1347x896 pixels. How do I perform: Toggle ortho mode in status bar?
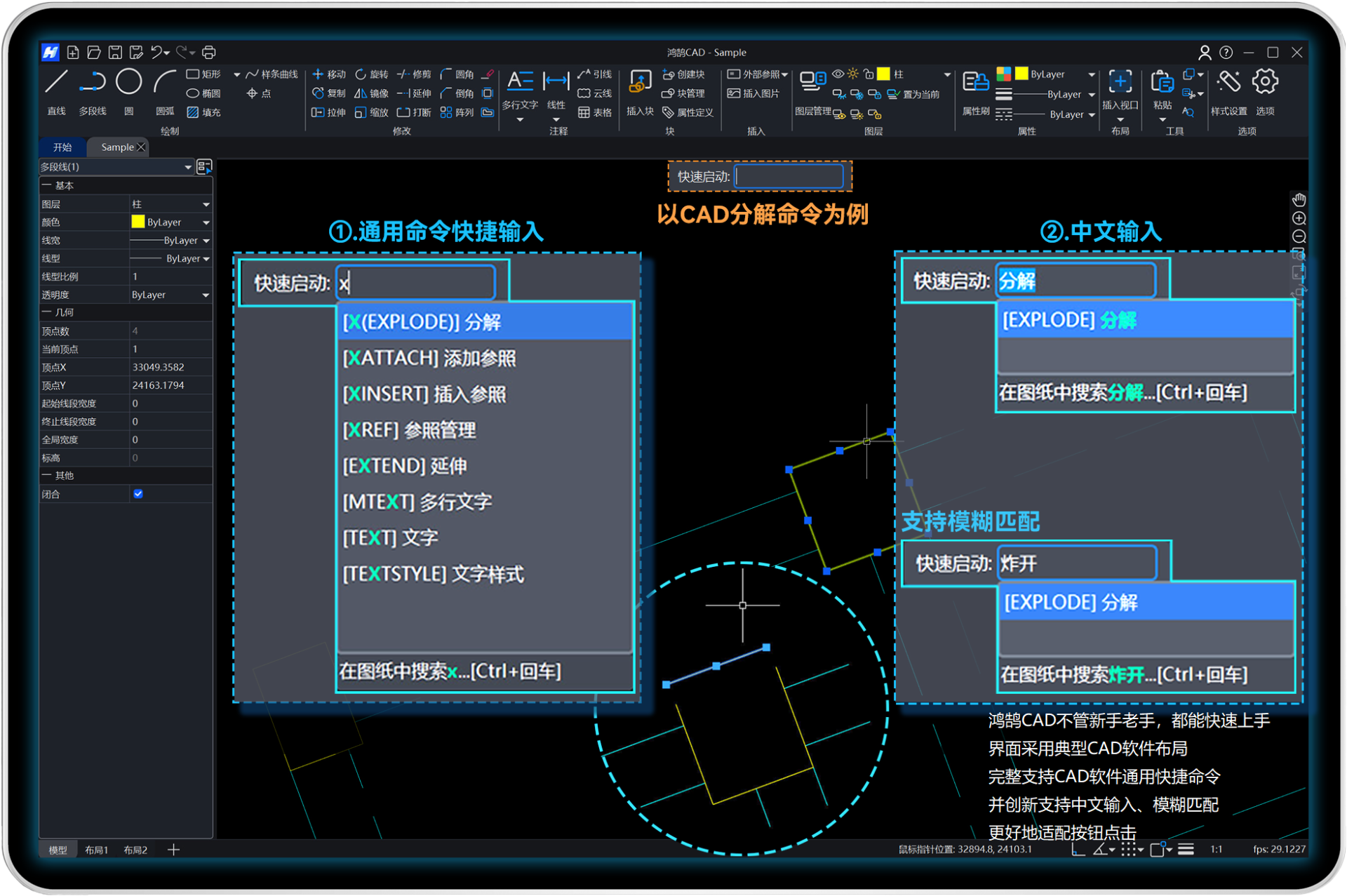1078,850
